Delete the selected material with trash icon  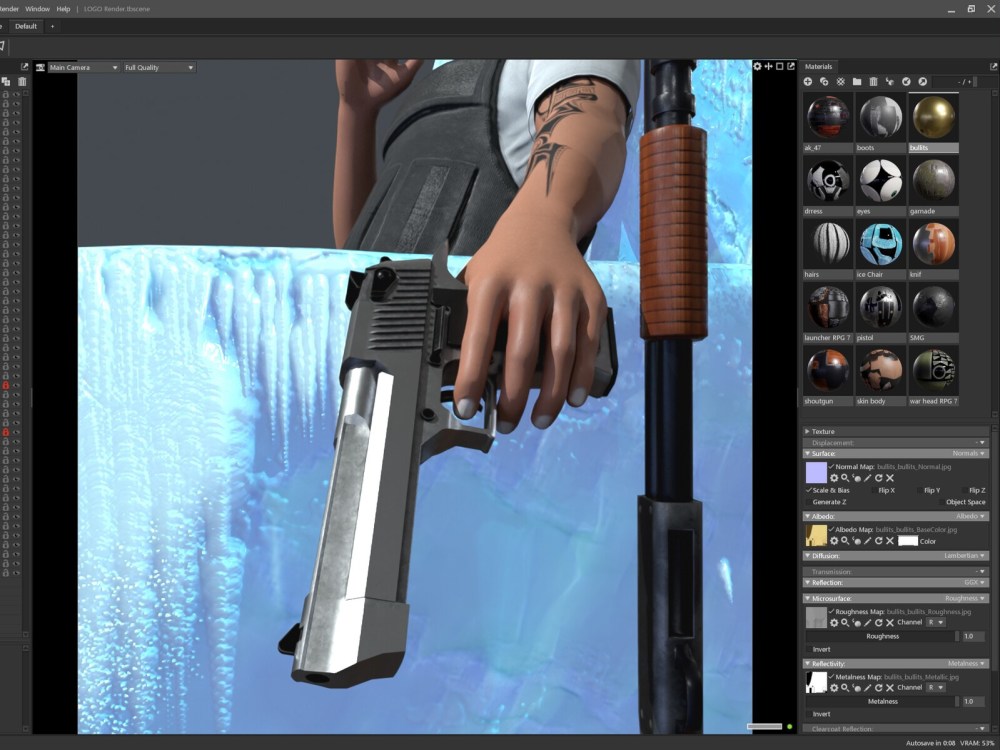pyautogui.click(x=874, y=82)
